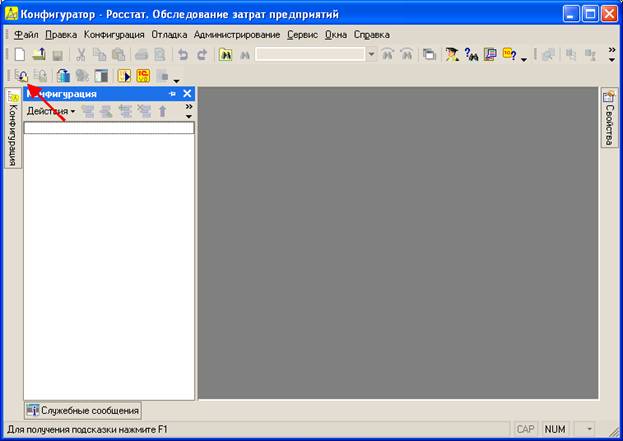This screenshot has height=441, width=623.
Task: Open the Help search question-mark icon
Action: [471, 54]
